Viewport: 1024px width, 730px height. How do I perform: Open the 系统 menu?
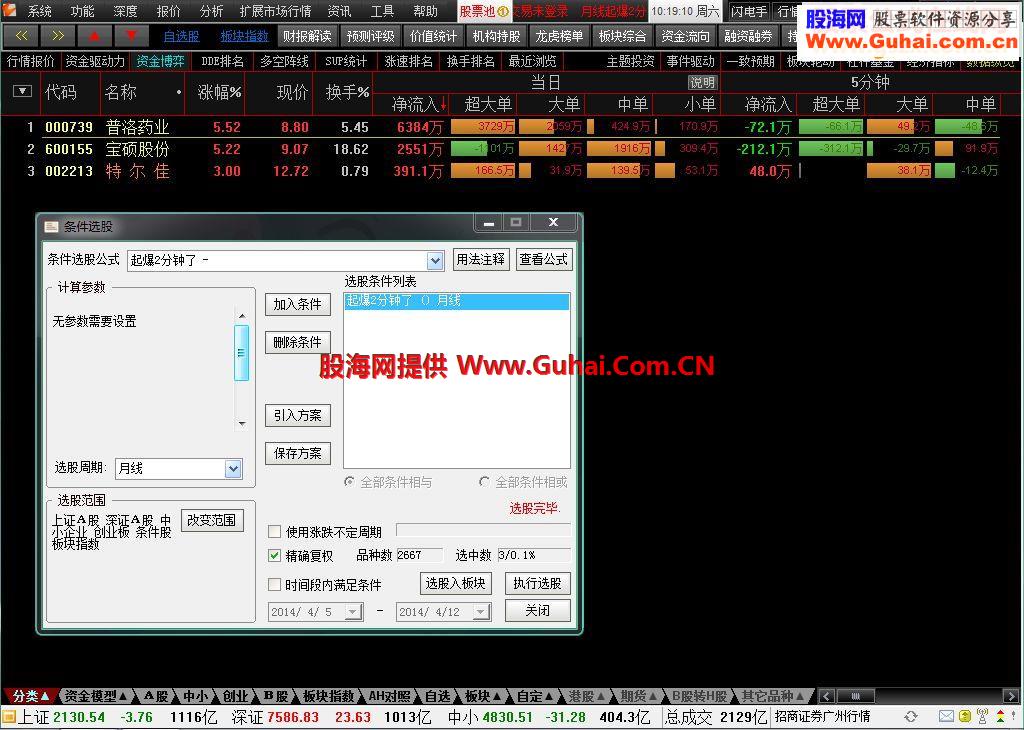(x=40, y=11)
